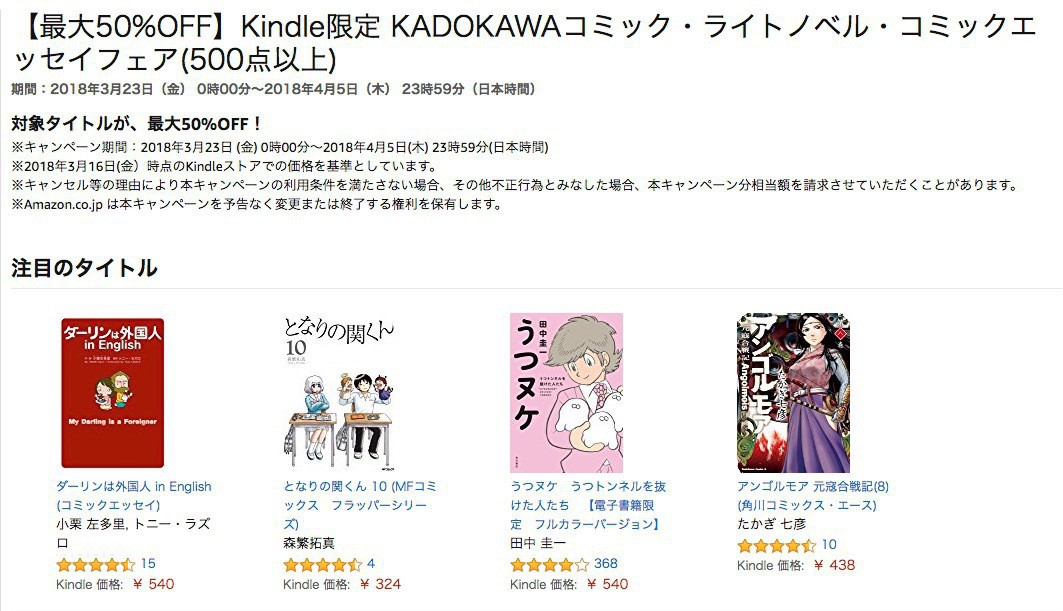Click the ¥ 324 Kindle price
The width and height of the screenshot is (1063, 611).
coord(380,584)
